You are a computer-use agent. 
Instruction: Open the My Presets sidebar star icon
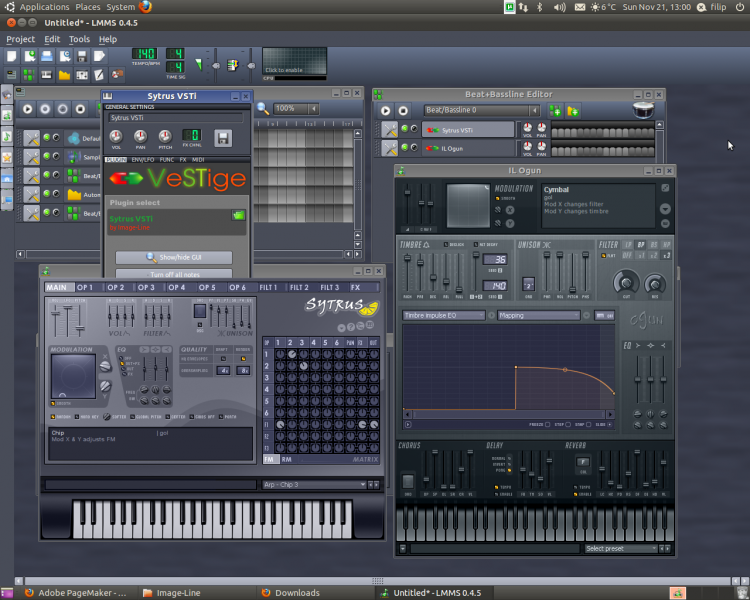[7, 157]
